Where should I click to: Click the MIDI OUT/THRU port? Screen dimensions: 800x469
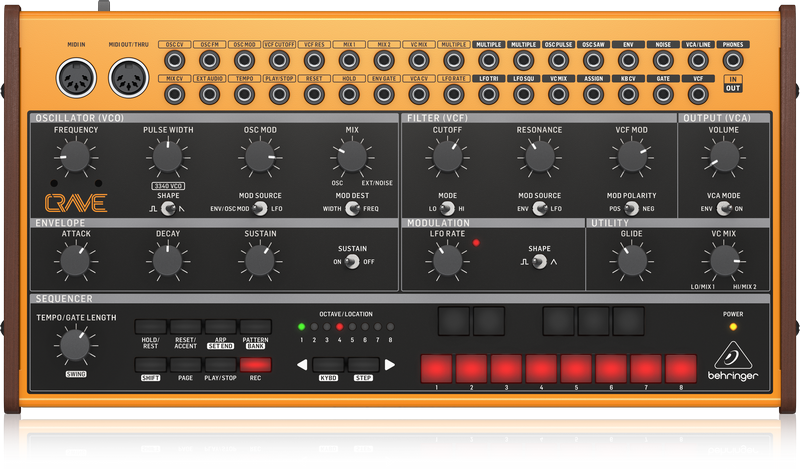pyautogui.click(x=128, y=78)
